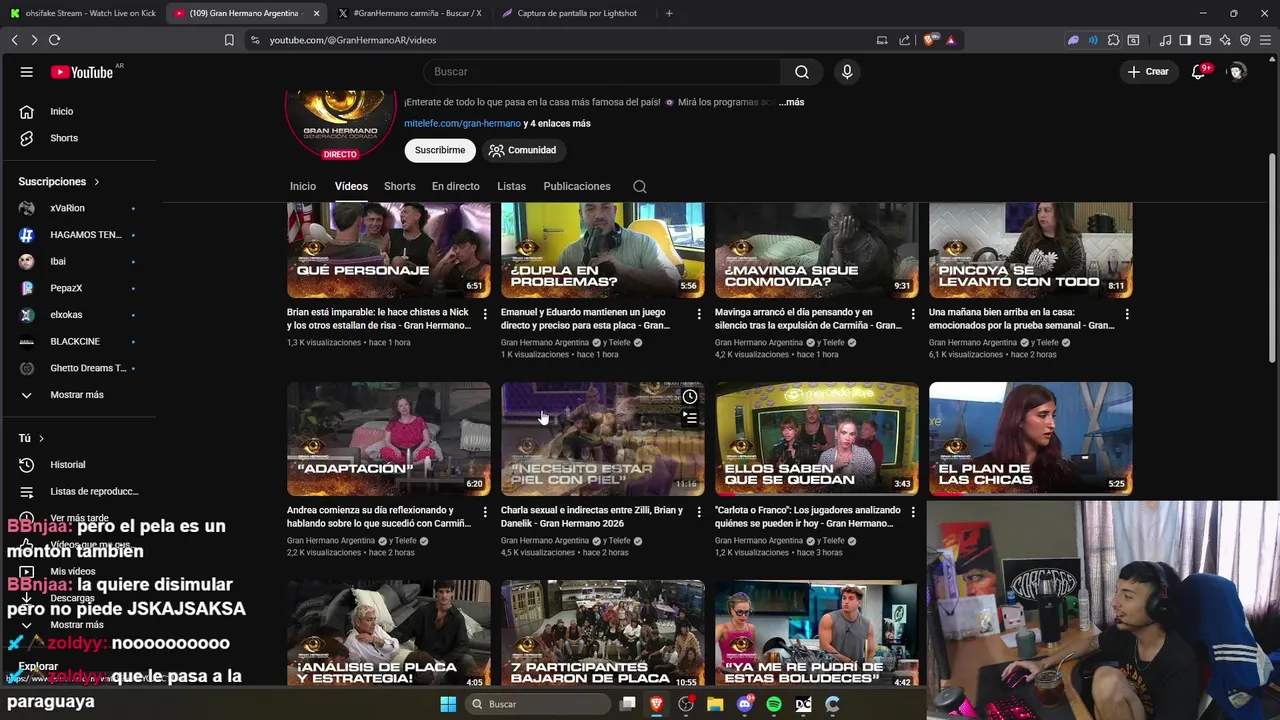Search within the channel using magnifier icon
1280x720 pixels.
pos(640,187)
